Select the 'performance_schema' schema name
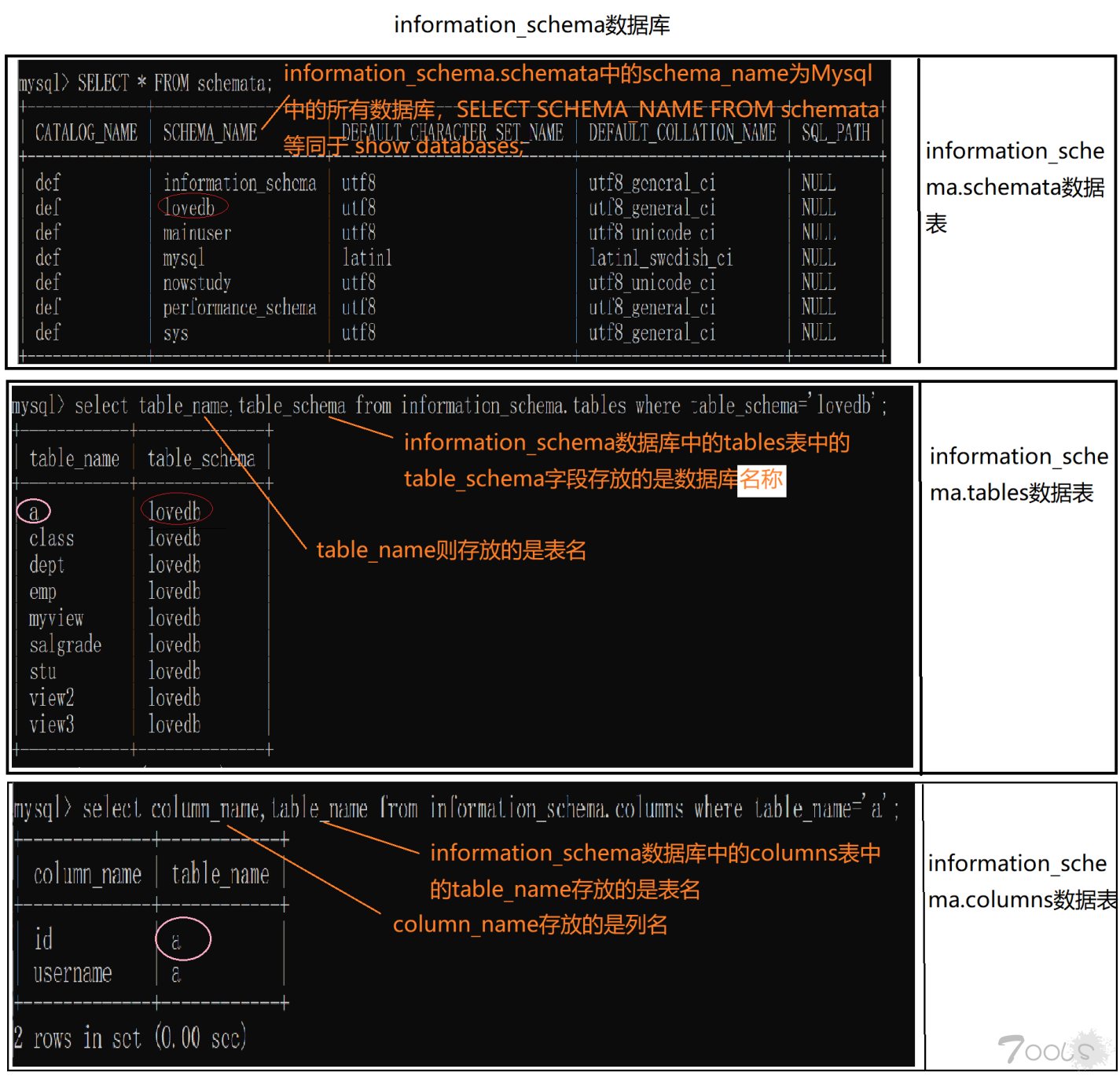The height and width of the screenshot is (1076, 1120). (240, 307)
